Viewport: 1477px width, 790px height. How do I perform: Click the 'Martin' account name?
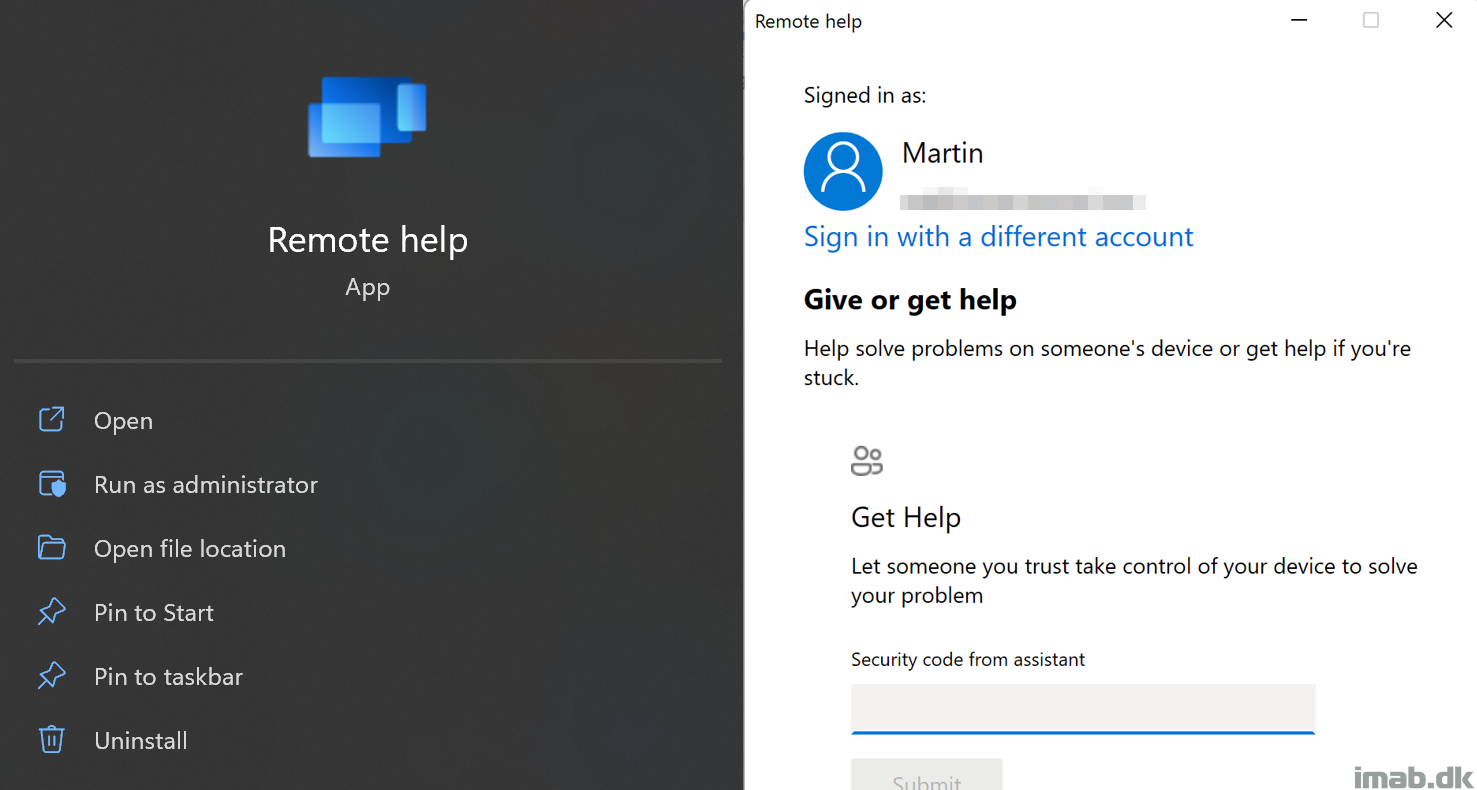943,153
